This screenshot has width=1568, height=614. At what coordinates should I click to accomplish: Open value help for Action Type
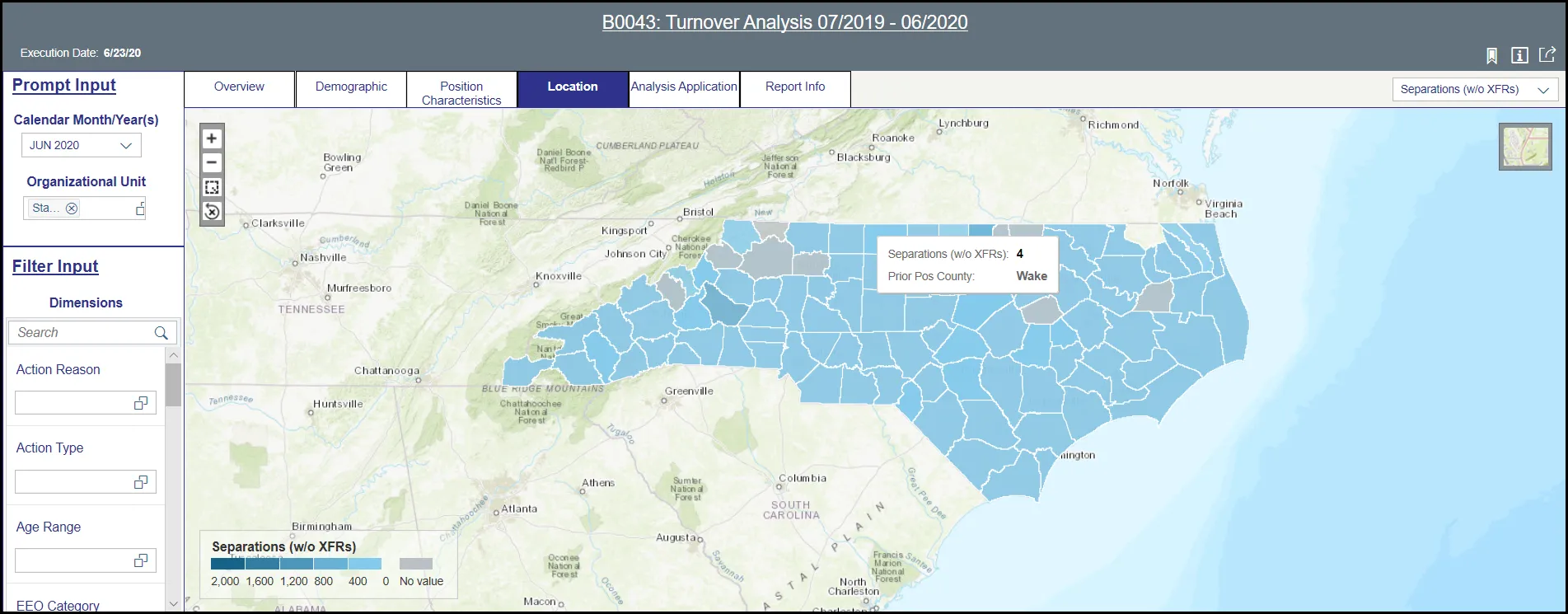141,482
